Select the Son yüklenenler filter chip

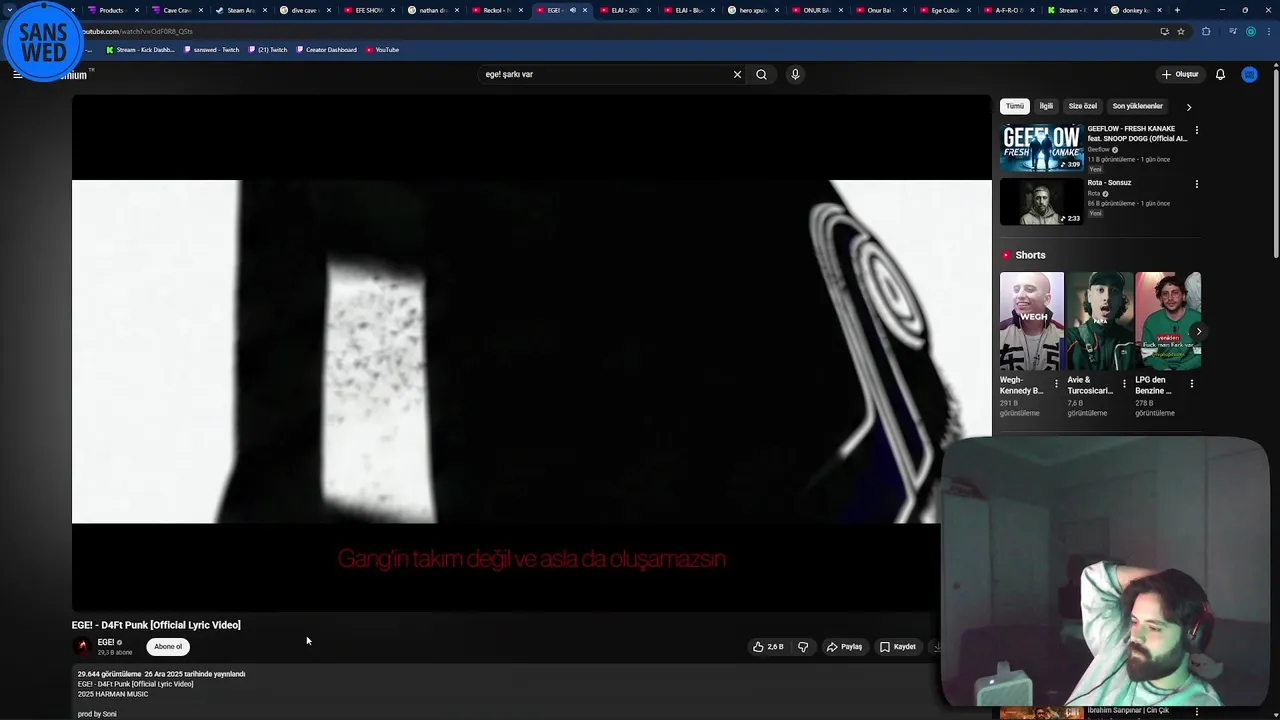pos(1137,106)
